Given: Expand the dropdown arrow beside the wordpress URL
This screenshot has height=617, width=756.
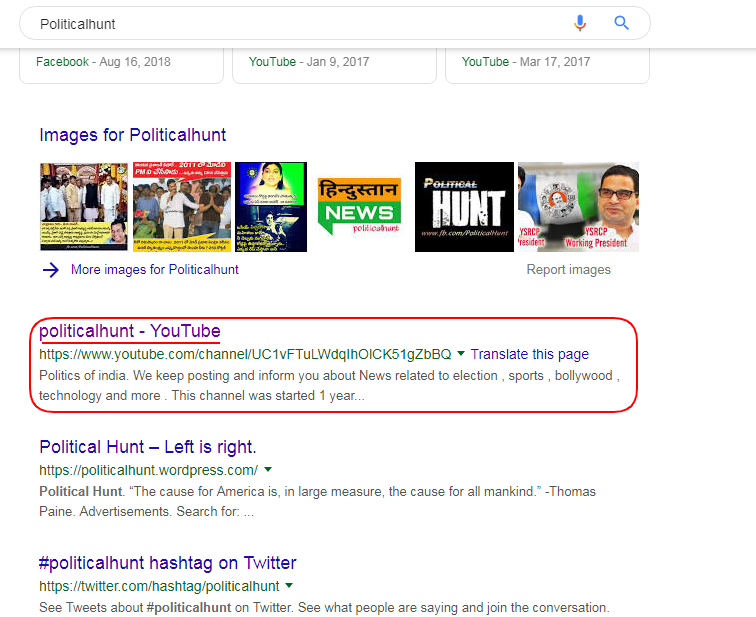Looking at the screenshot, I should [268, 469].
